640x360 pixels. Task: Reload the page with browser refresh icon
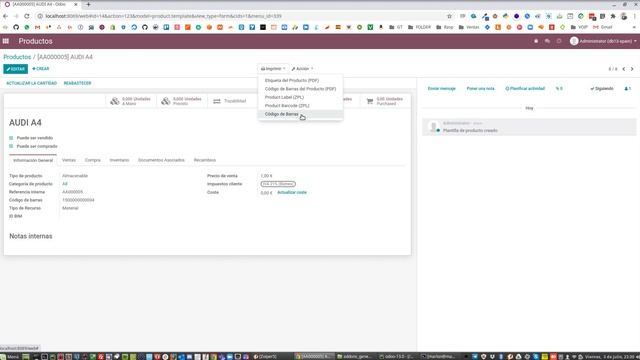(x=27, y=16)
